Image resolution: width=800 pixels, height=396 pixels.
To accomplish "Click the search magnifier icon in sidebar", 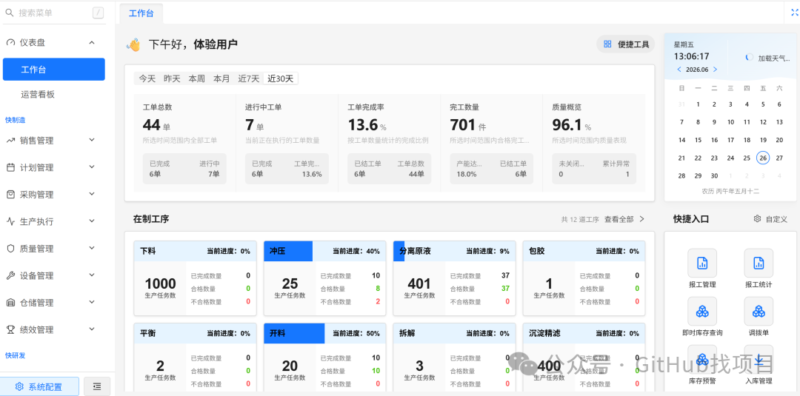I will click(9, 13).
